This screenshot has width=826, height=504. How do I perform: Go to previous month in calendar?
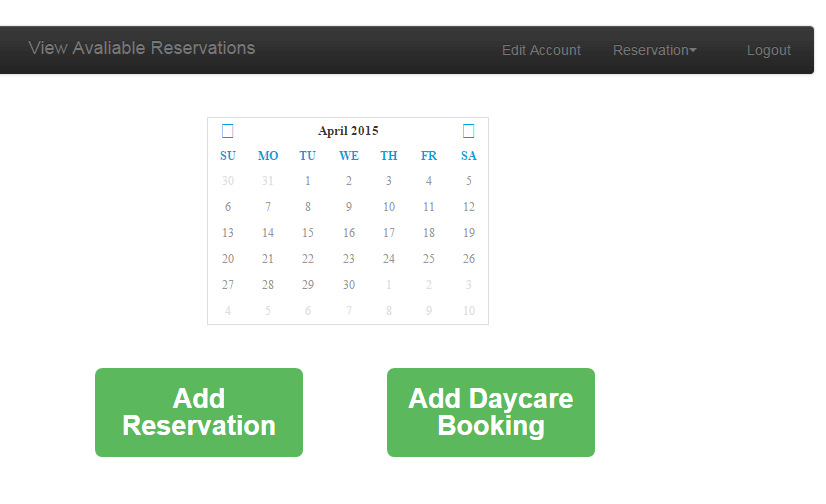[228, 131]
